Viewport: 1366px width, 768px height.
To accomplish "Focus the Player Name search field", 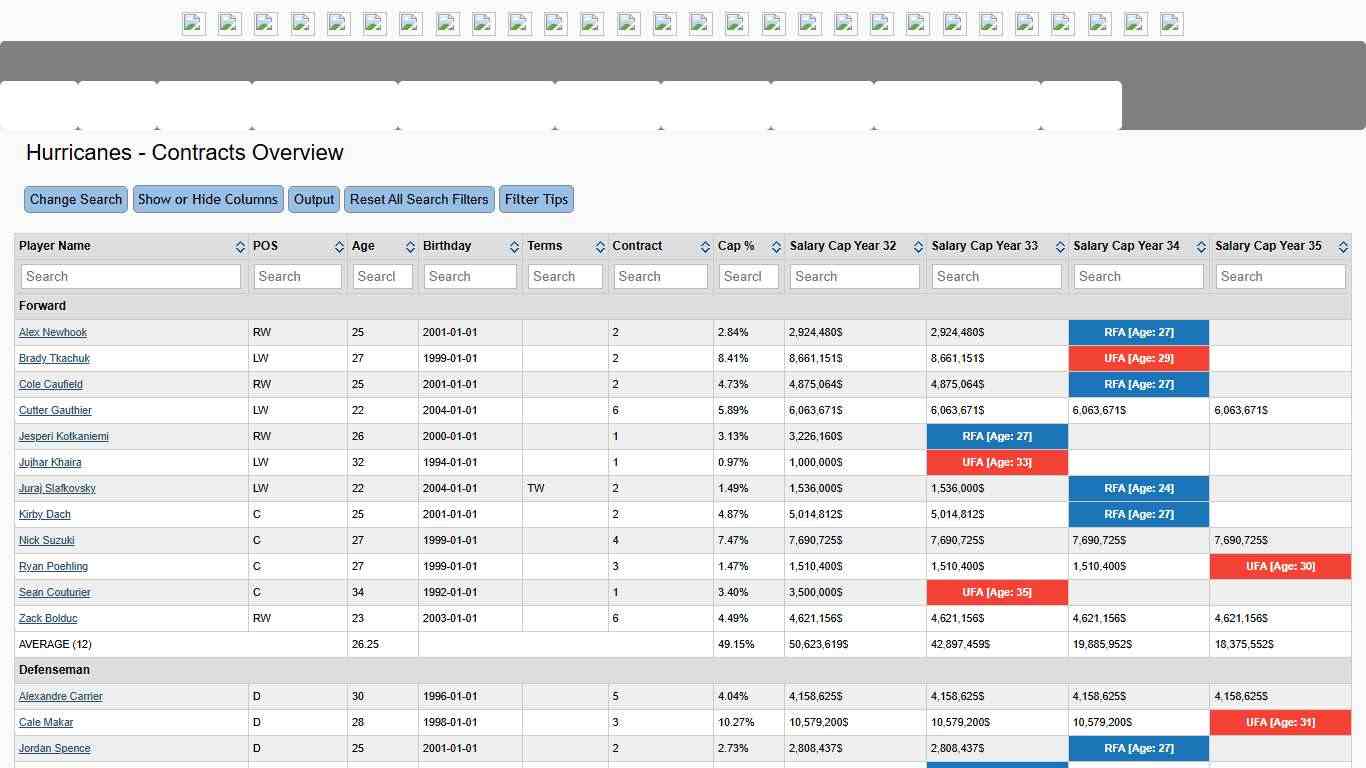I will point(131,277).
